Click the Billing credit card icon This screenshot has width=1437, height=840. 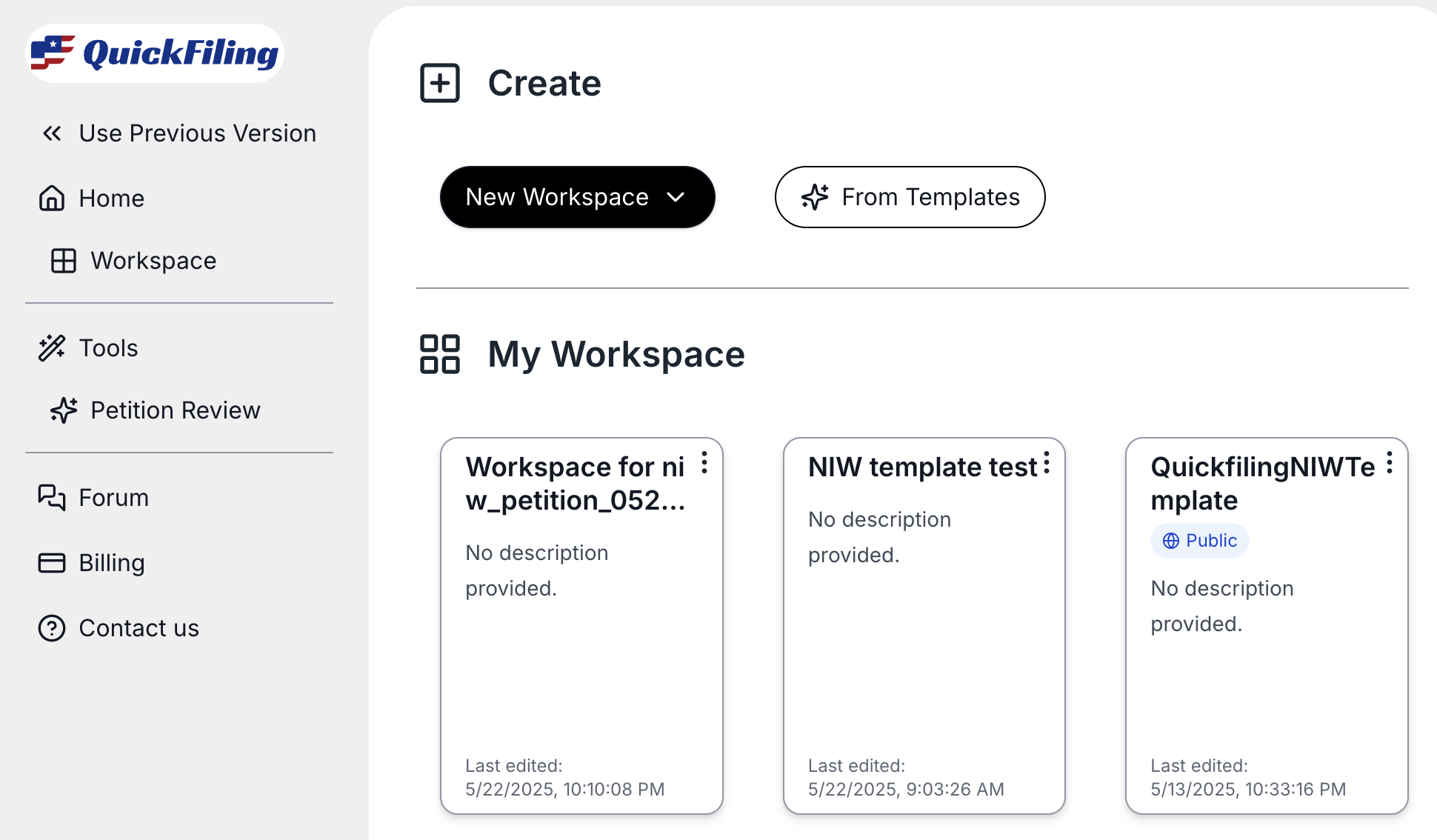pyautogui.click(x=52, y=563)
